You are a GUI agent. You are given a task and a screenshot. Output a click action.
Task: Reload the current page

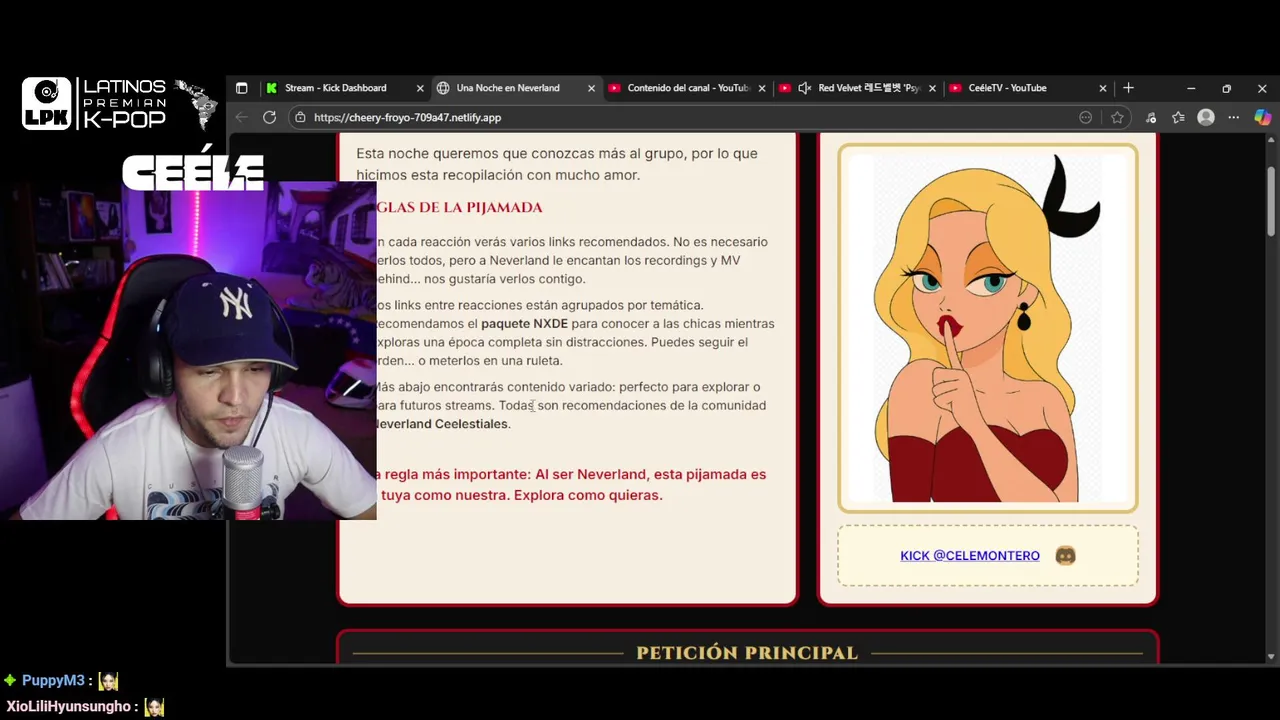tap(269, 117)
